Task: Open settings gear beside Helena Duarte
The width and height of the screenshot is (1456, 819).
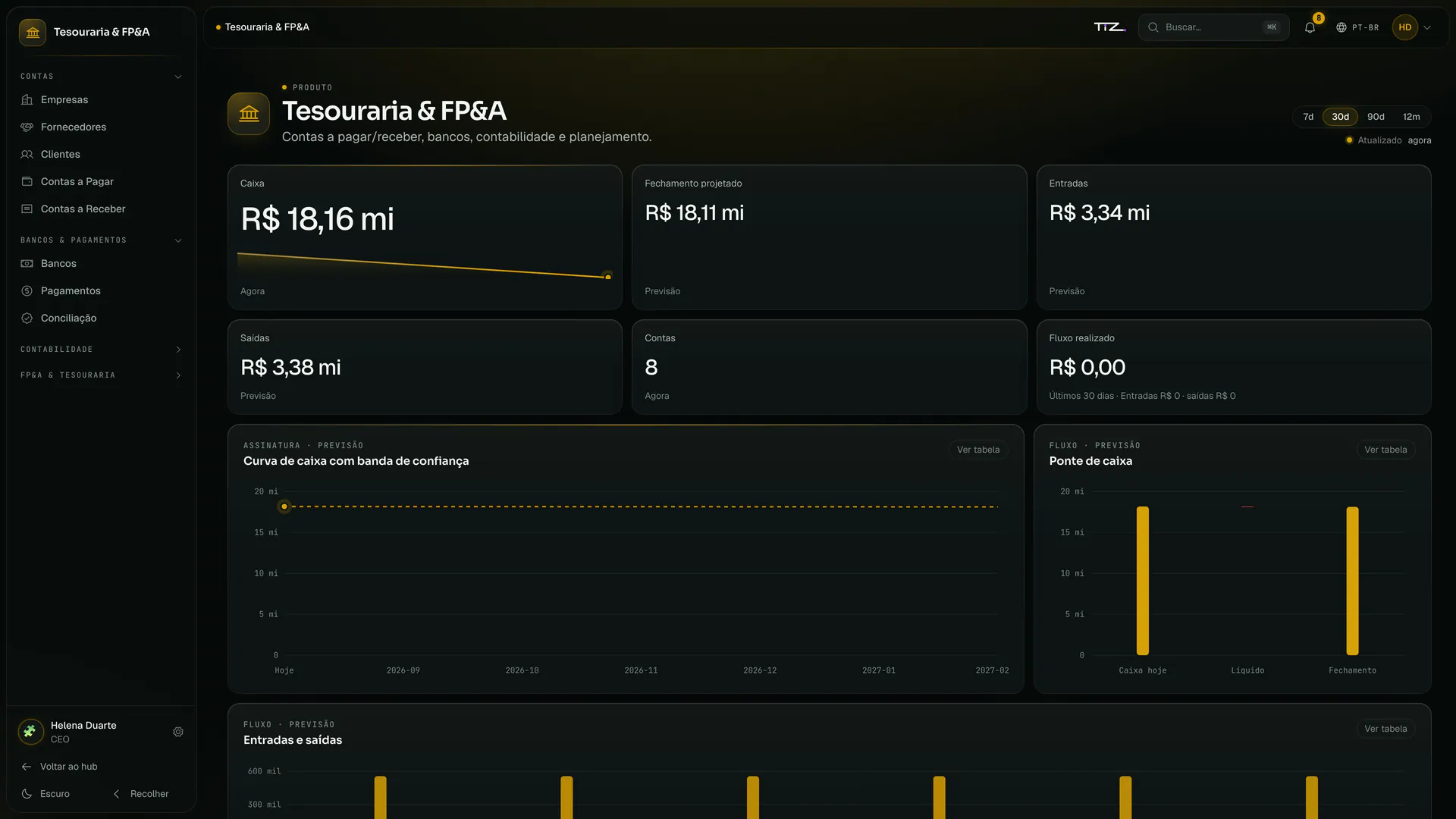Action: 178,732
